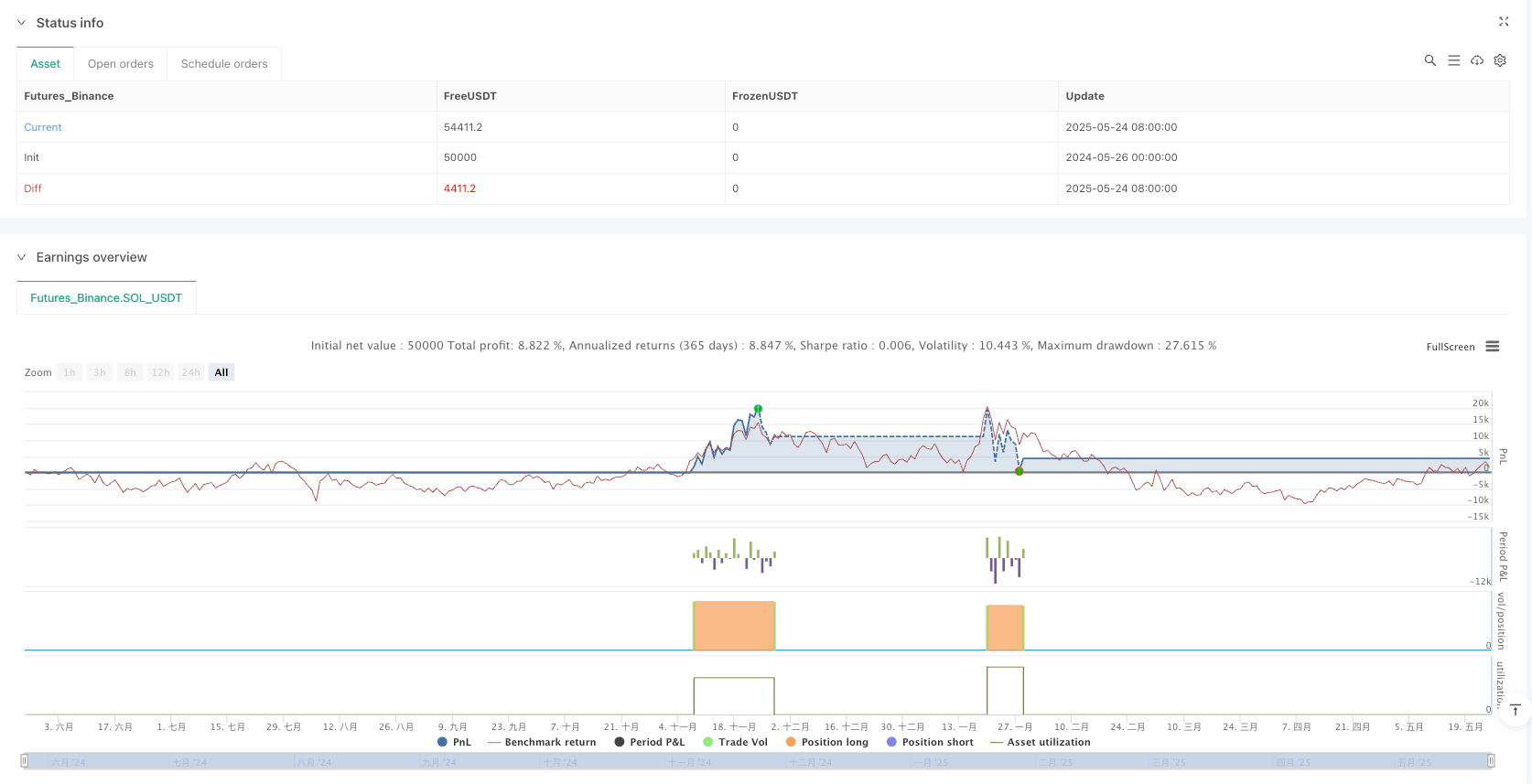Hide the Benchmark return series

[542, 742]
